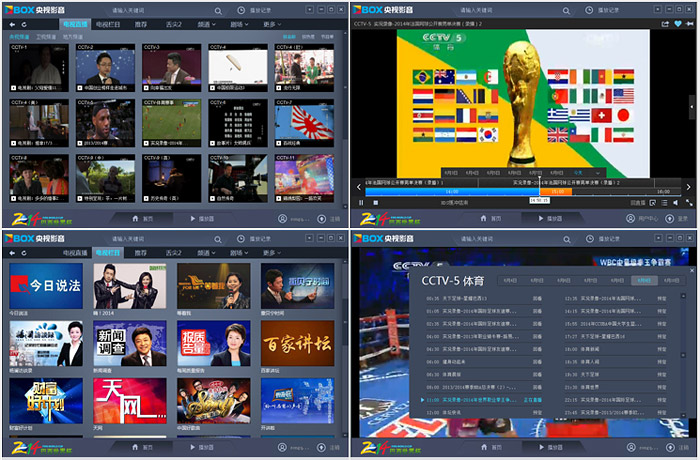Click search magnifier in live channel grid window

pos(218,11)
